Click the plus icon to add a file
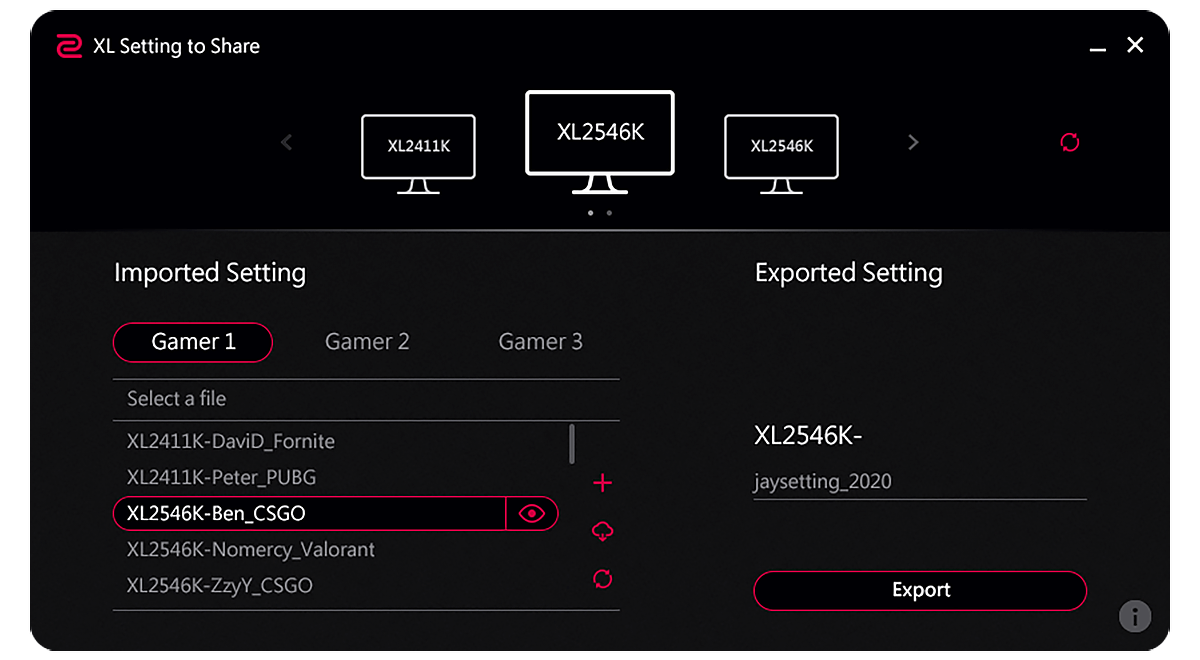The image size is (1200, 660). 602,484
